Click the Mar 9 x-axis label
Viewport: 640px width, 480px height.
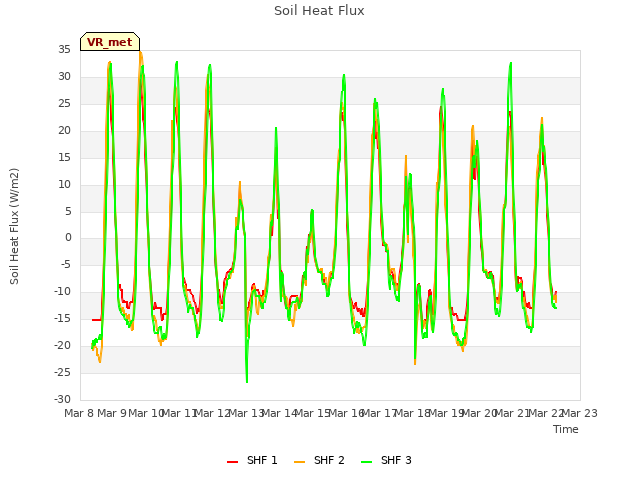click(x=113, y=413)
